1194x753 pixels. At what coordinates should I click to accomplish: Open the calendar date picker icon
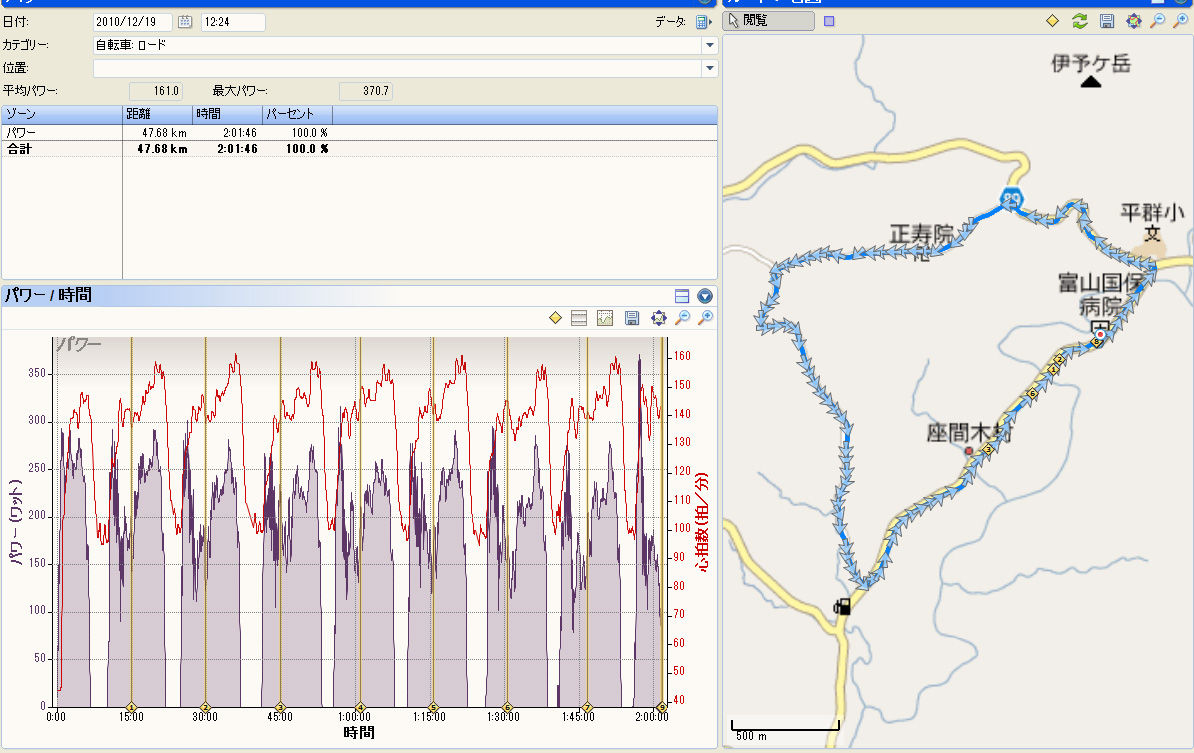coord(185,22)
